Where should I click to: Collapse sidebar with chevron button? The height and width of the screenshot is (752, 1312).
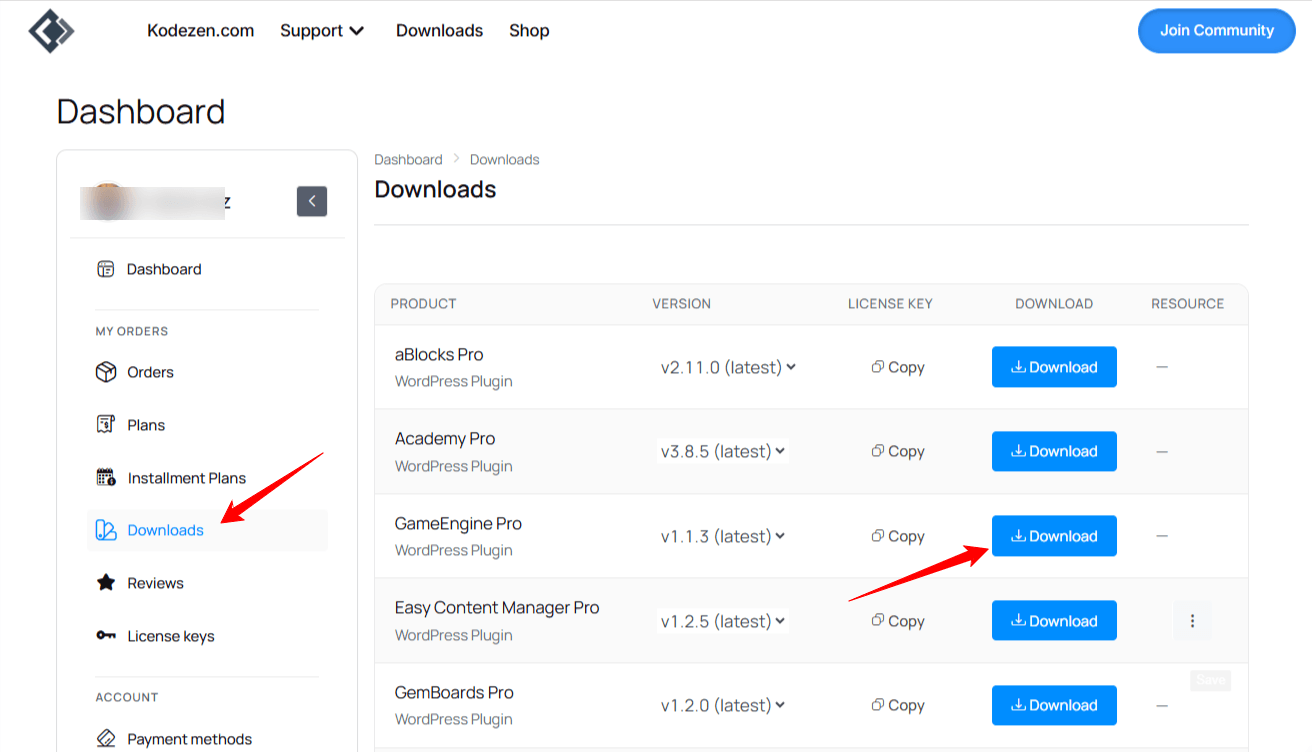tap(312, 201)
